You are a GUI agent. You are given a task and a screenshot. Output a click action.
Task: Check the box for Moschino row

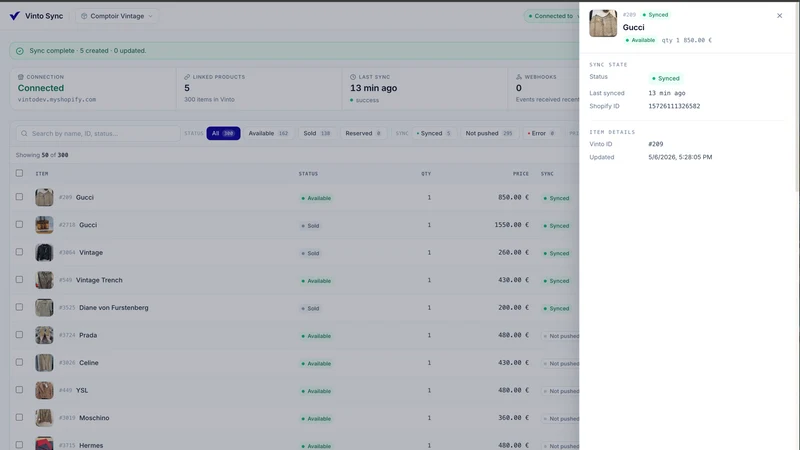pos(19,417)
